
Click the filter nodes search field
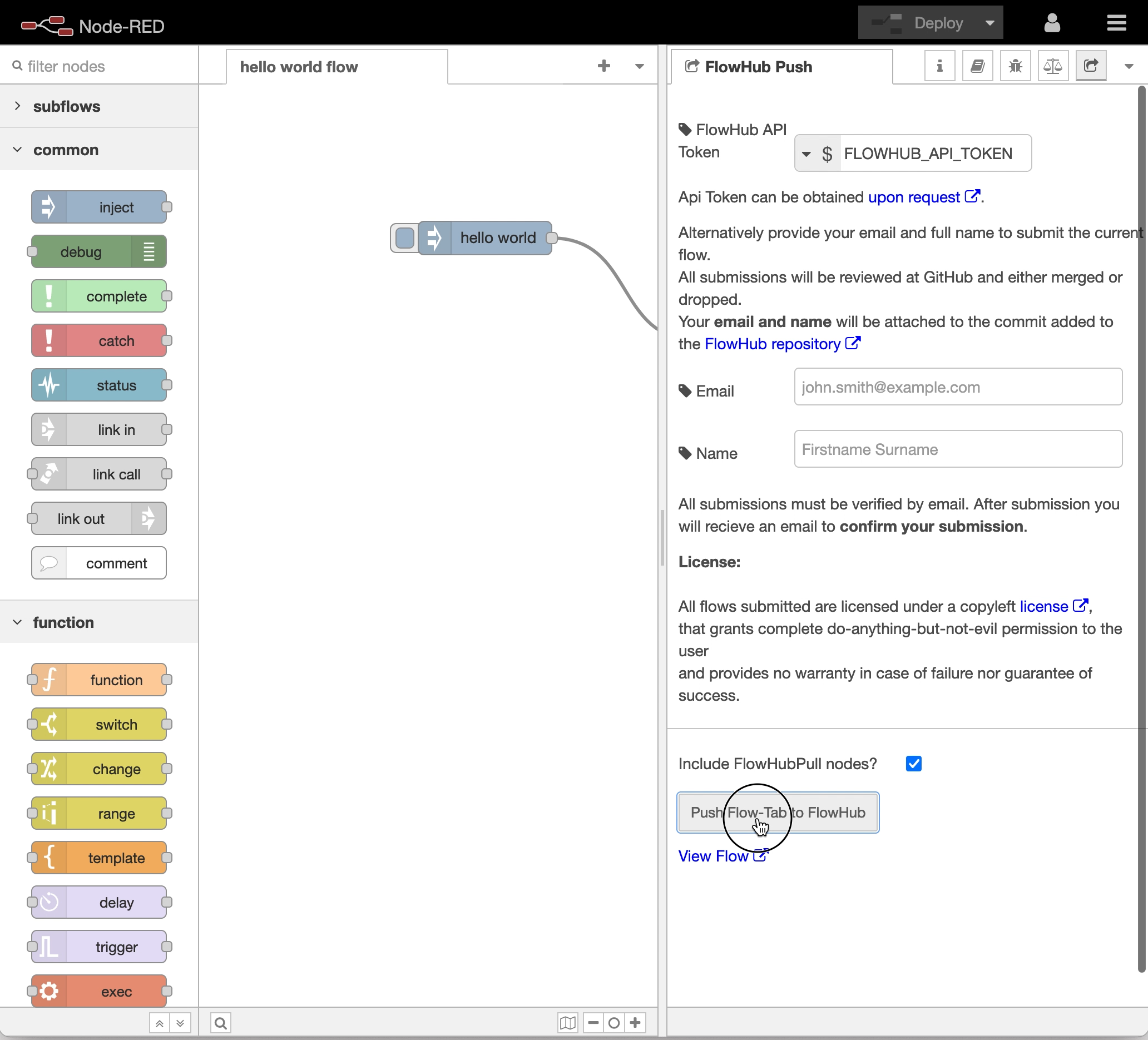99,66
